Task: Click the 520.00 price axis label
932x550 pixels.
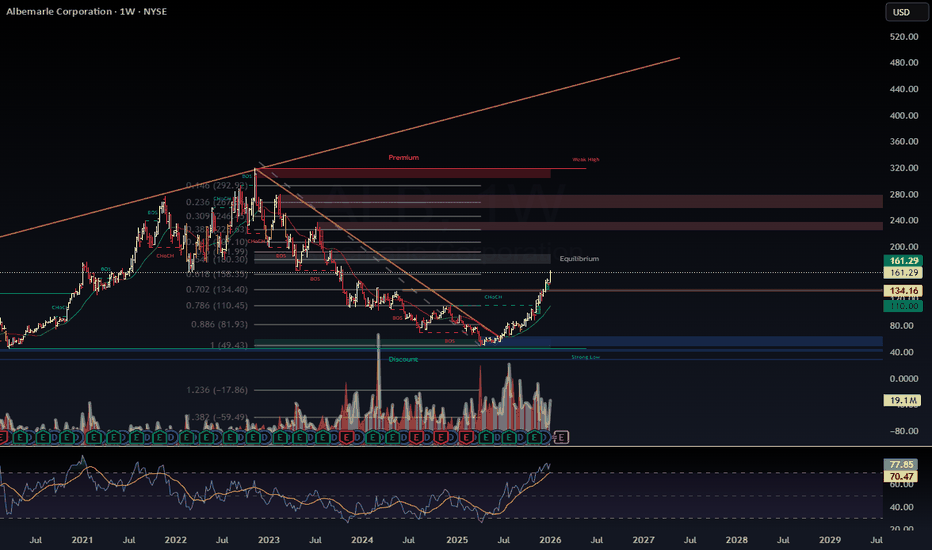Action: coord(904,37)
